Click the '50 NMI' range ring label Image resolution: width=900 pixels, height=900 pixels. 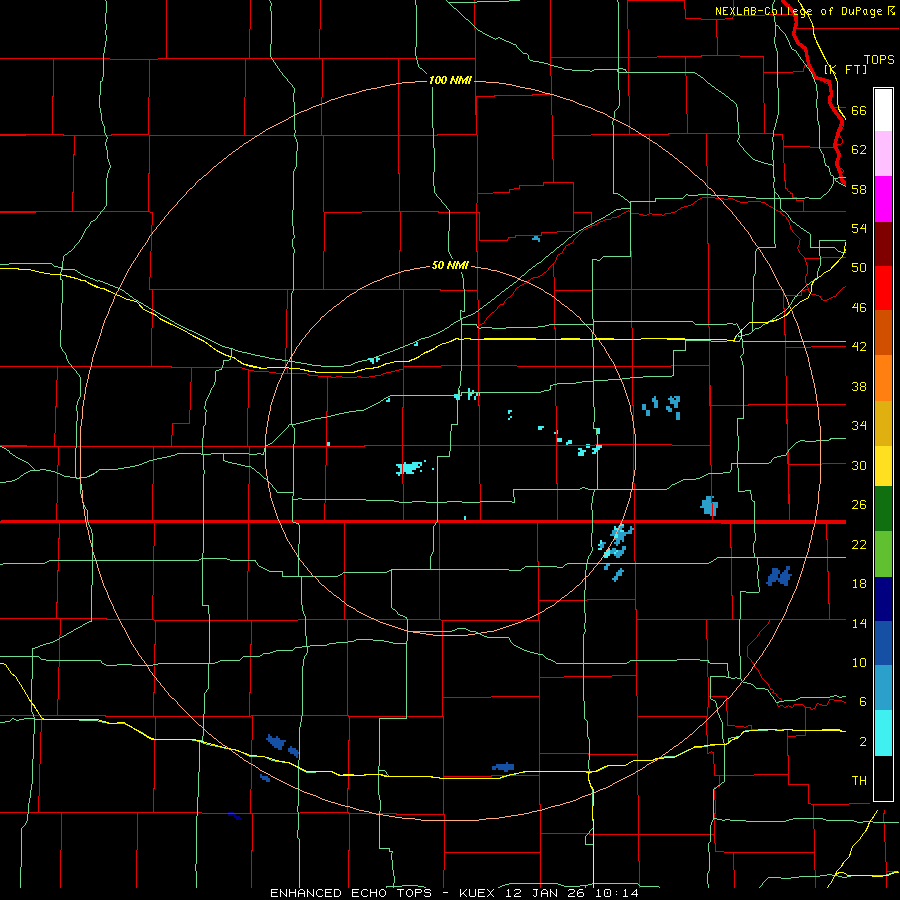coord(450,265)
